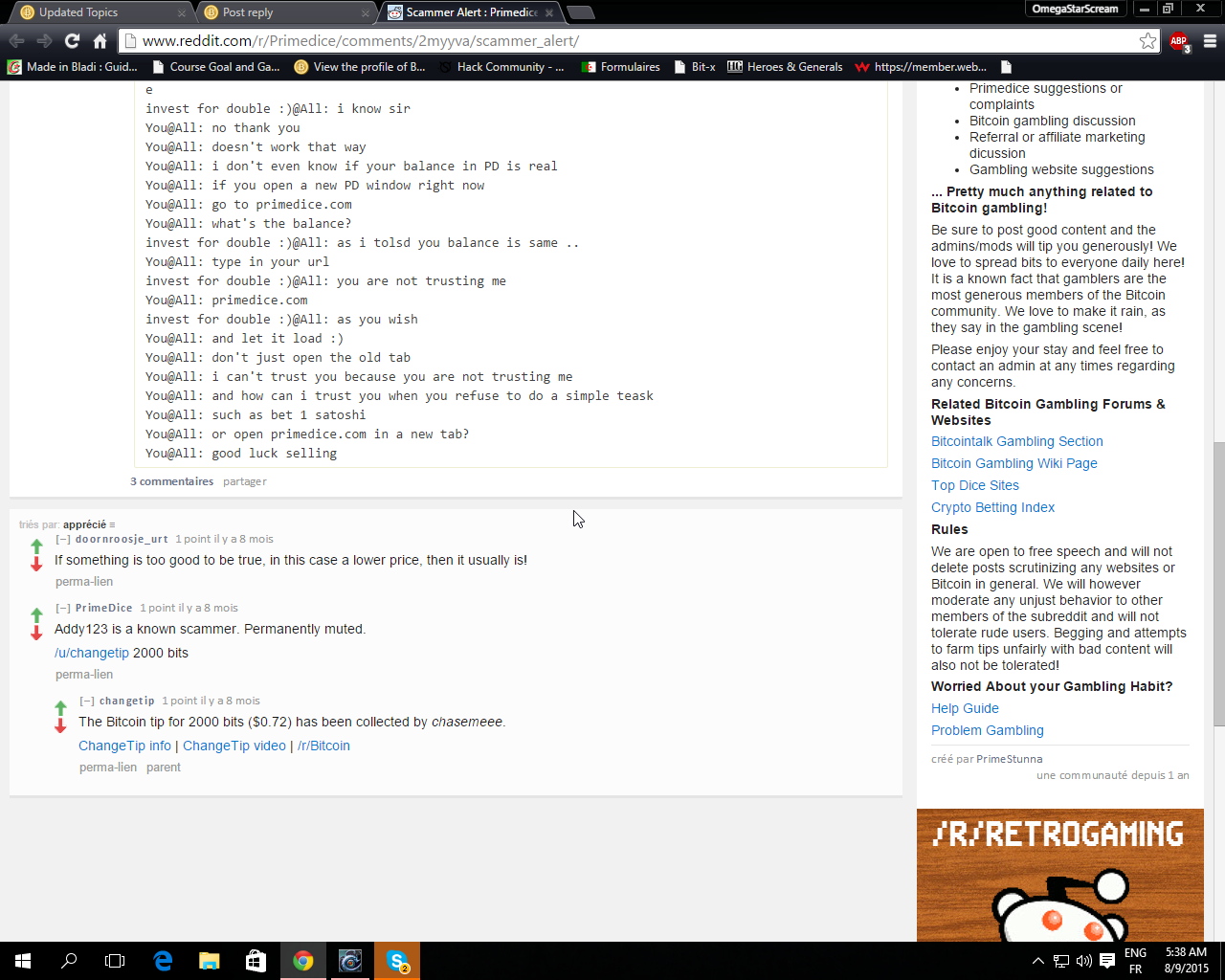This screenshot has width=1225, height=980.
Task: Open taskbar search magnifier
Action: click(x=69, y=961)
